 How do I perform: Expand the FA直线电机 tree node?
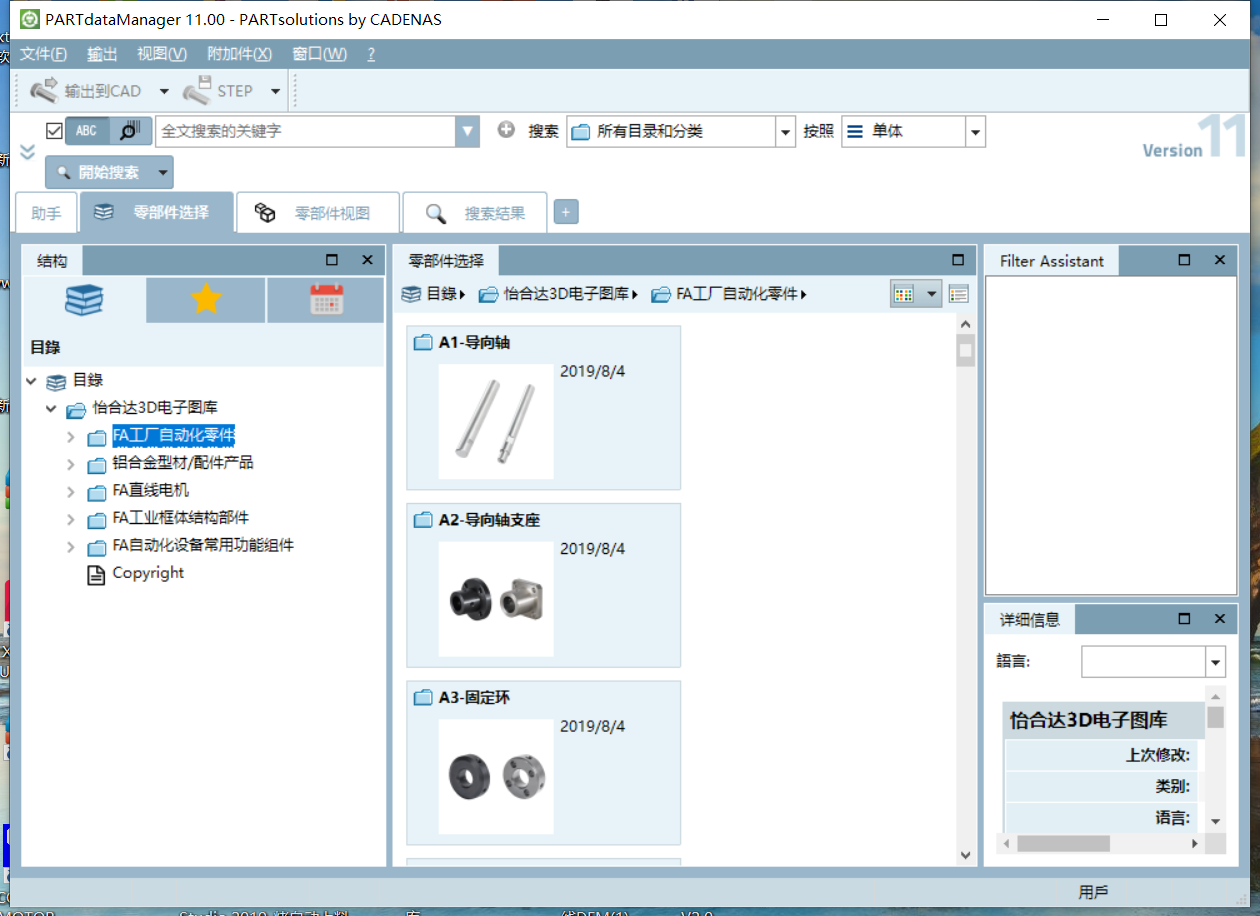(70, 492)
